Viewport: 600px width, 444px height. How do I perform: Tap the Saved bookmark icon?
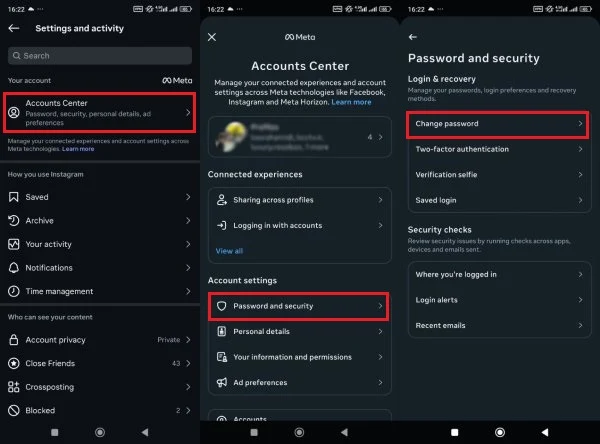pyautogui.click(x=13, y=198)
